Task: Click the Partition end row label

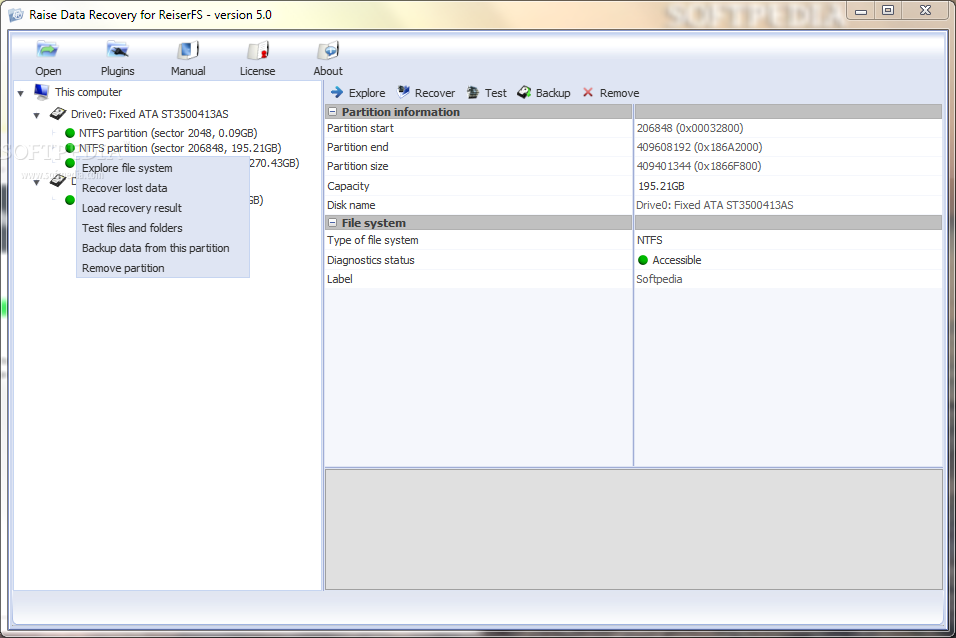Action: (357, 147)
